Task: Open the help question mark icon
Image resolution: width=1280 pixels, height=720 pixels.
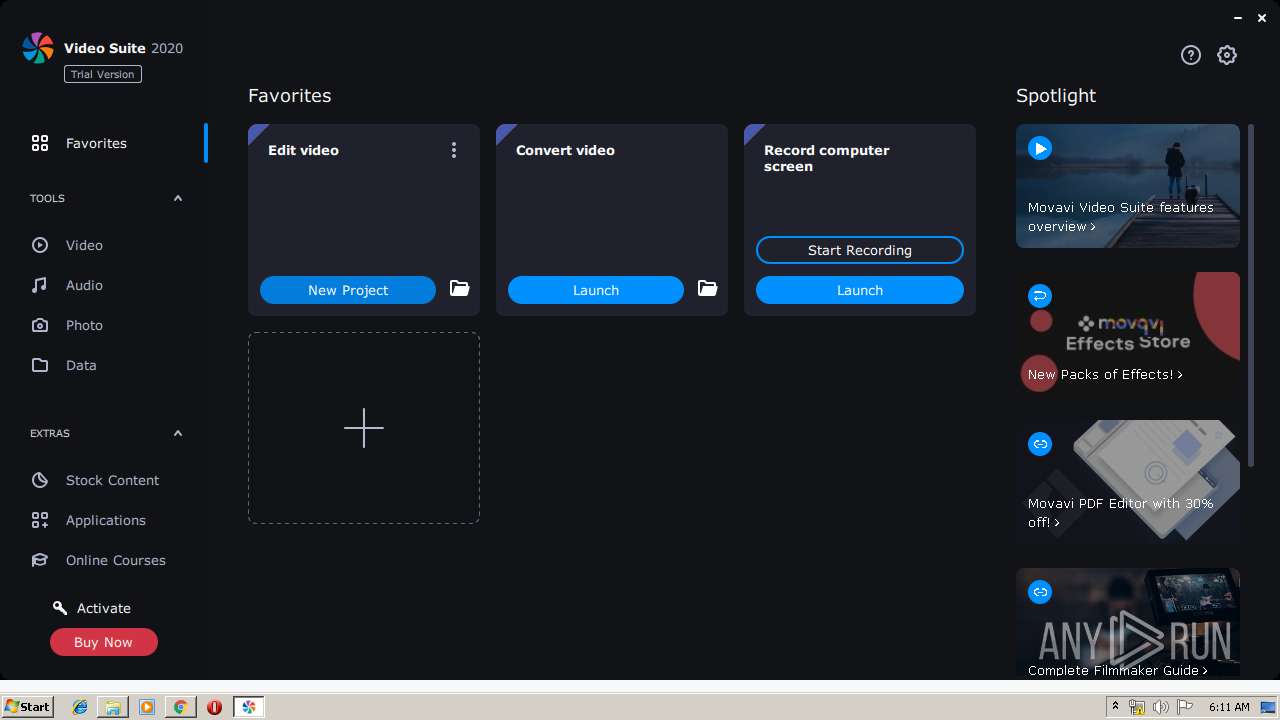Action: pos(1190,55)
